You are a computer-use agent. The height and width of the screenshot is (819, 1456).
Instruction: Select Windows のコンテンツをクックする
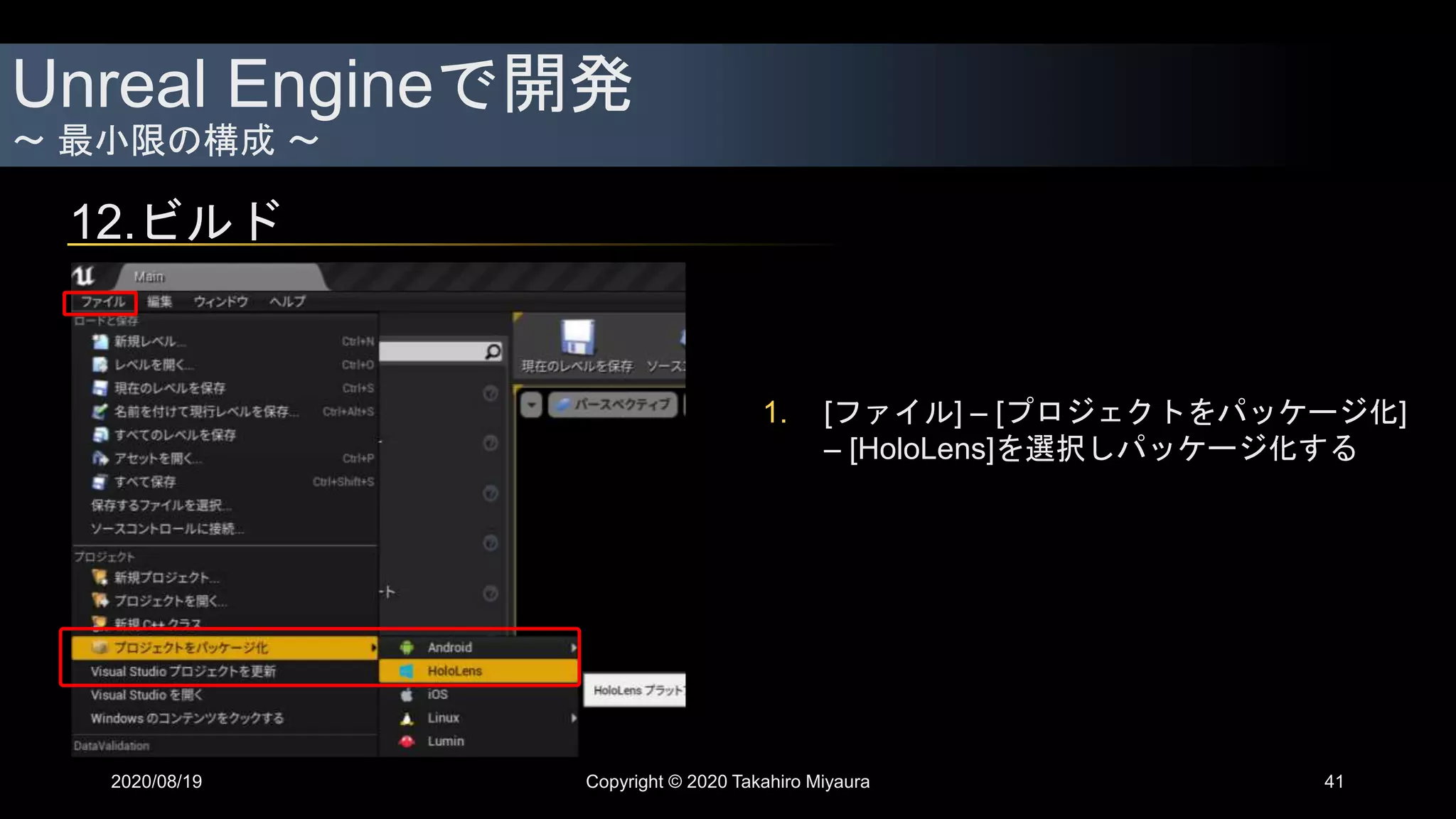click(225, 719)
